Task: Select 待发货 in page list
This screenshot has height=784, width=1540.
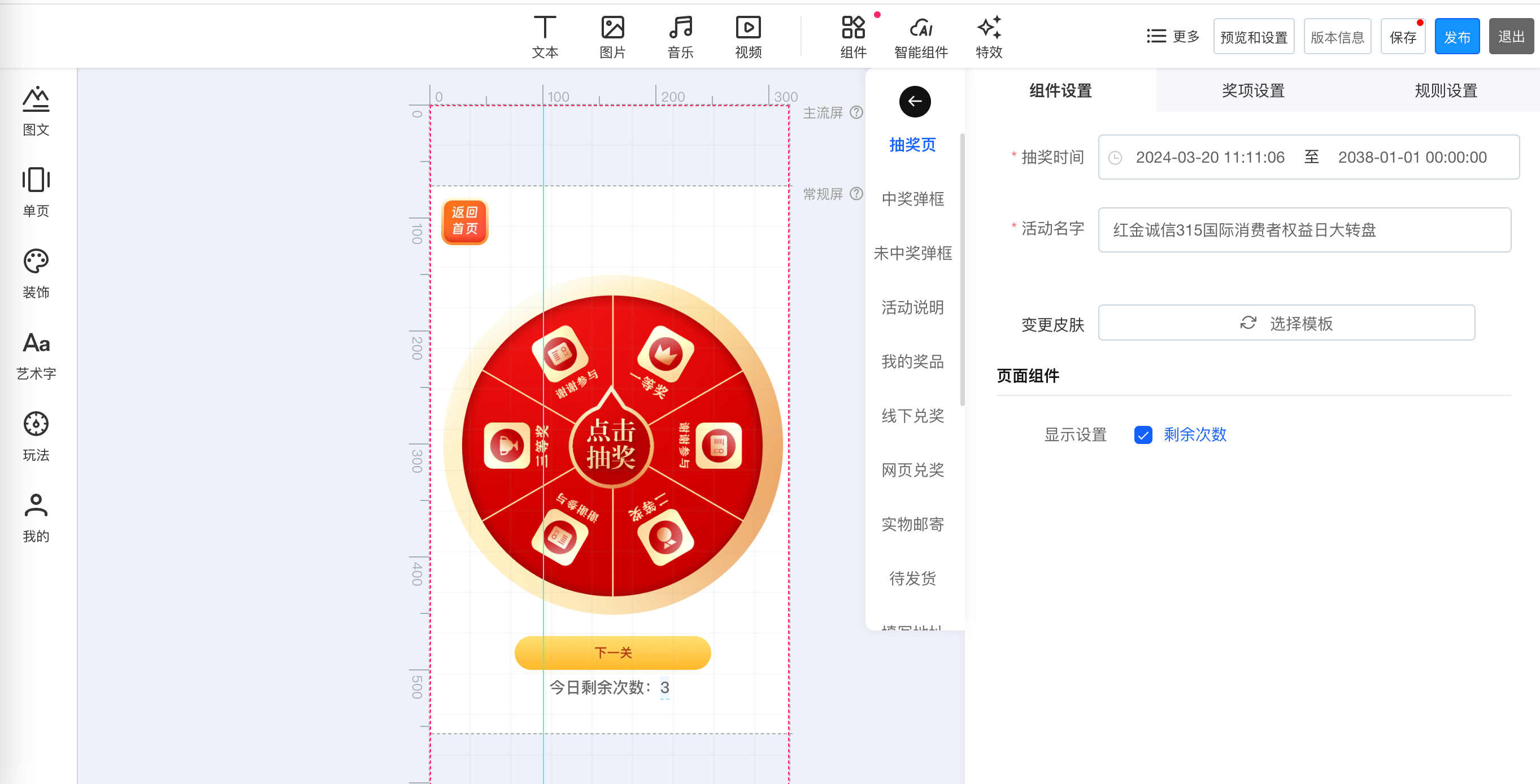Action: pyautogui.click(x=912, y=578)
